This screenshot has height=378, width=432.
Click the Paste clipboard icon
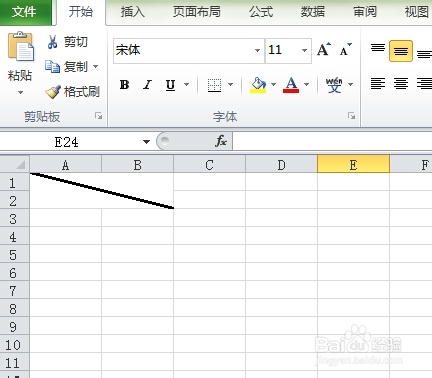(21, 46)
